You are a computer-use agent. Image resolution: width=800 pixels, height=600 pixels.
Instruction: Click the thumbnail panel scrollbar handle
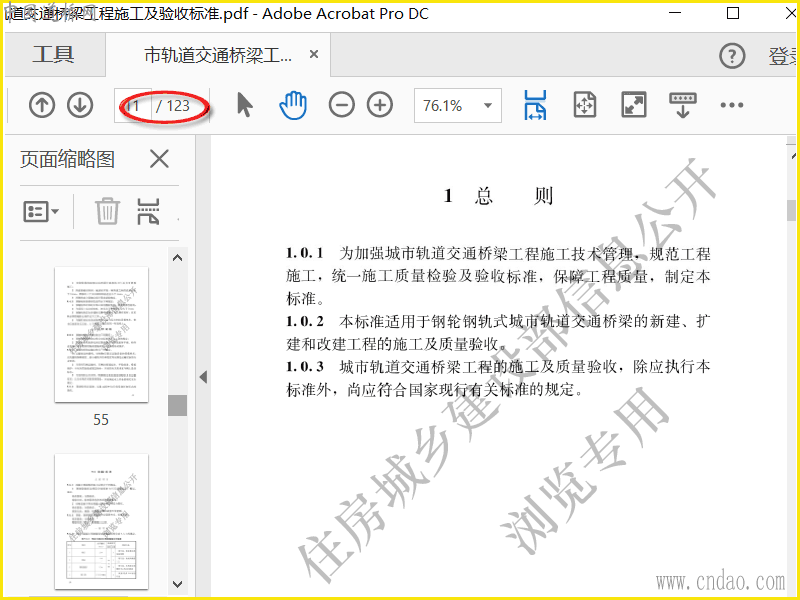point(178,406)
